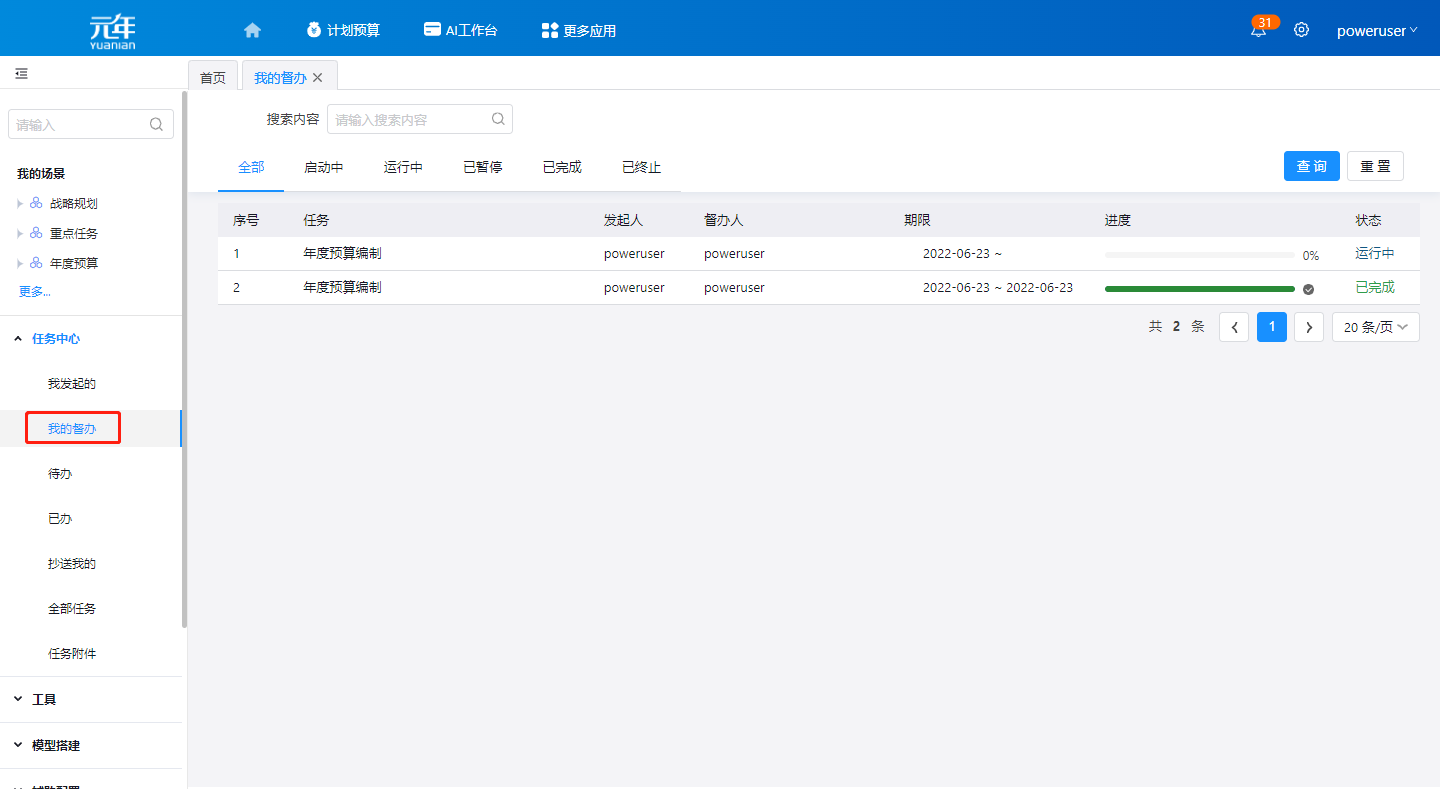
Task: Select the 已完成 filter tab
Action: click(562, 167)
